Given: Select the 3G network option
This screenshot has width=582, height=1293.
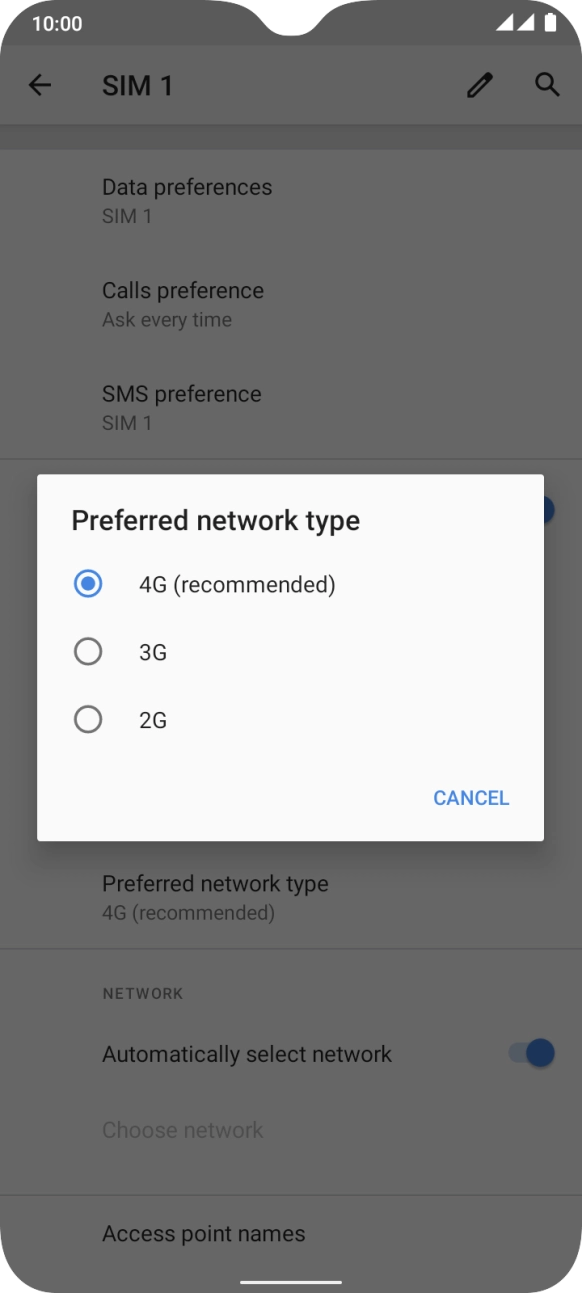Looking at the screenshot, I should 88,651.
